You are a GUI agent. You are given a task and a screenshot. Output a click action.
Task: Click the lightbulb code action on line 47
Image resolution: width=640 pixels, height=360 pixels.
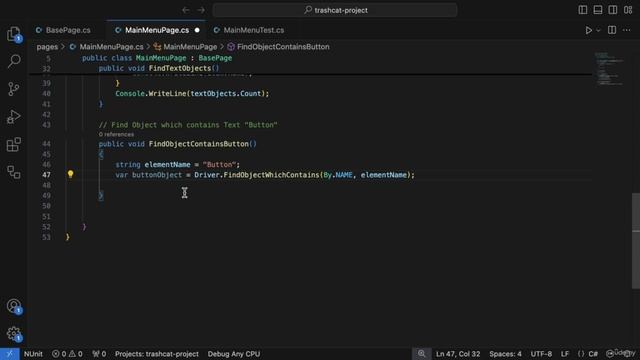click(71, 175)
